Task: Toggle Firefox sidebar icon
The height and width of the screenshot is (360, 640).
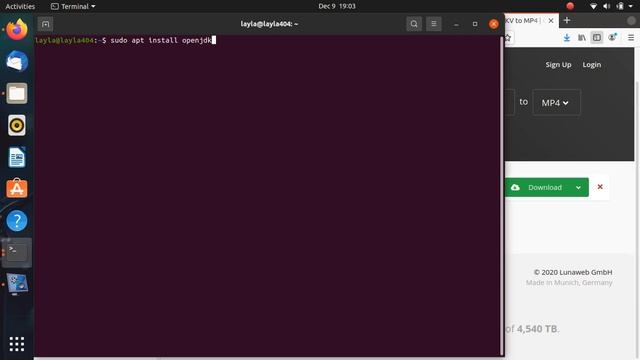Action: coord(597,38)
